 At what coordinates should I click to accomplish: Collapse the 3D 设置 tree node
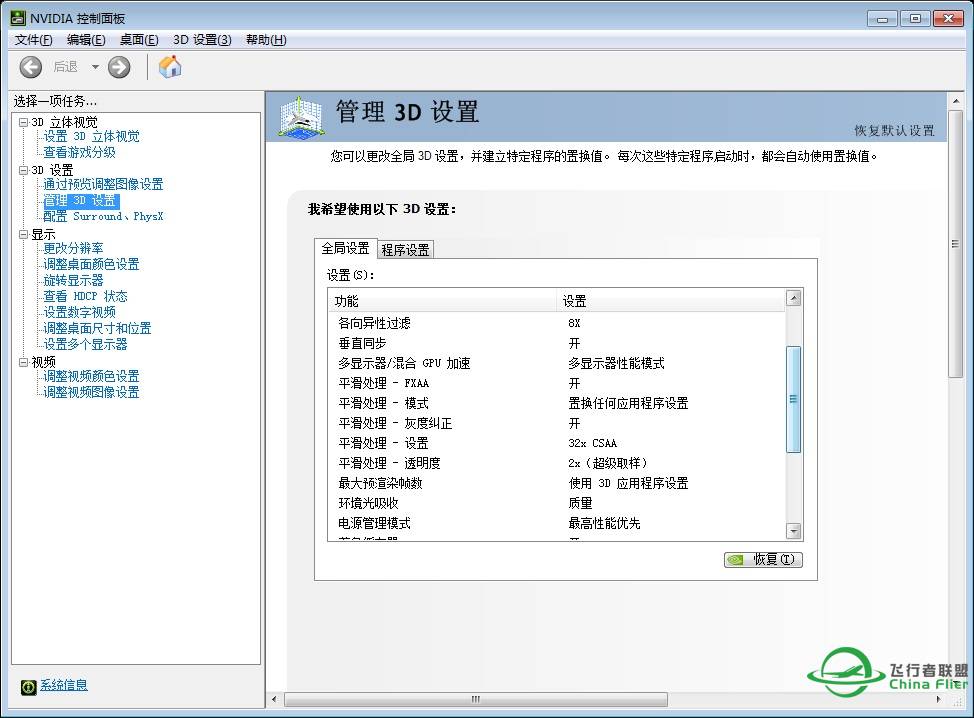tap(24, 170)
